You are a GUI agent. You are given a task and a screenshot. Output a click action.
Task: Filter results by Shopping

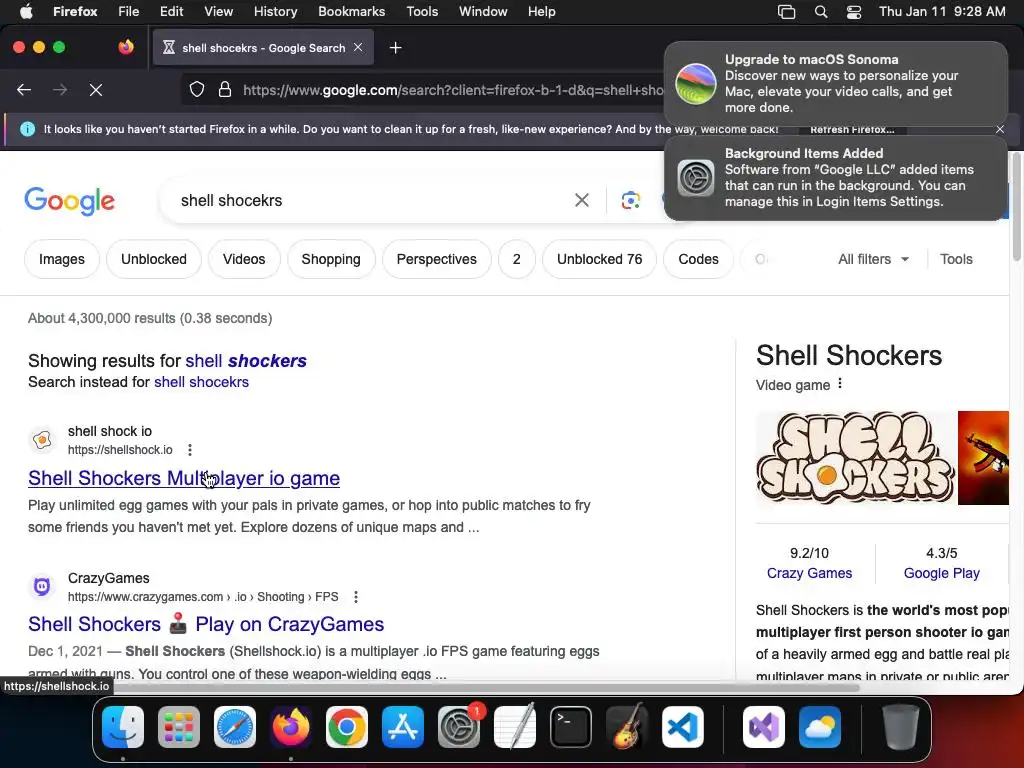pos(331,259)
